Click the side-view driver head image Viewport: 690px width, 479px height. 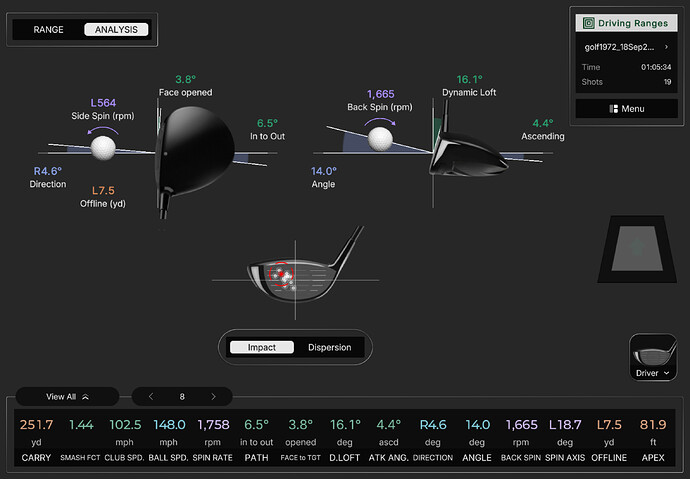pos(467,154)
